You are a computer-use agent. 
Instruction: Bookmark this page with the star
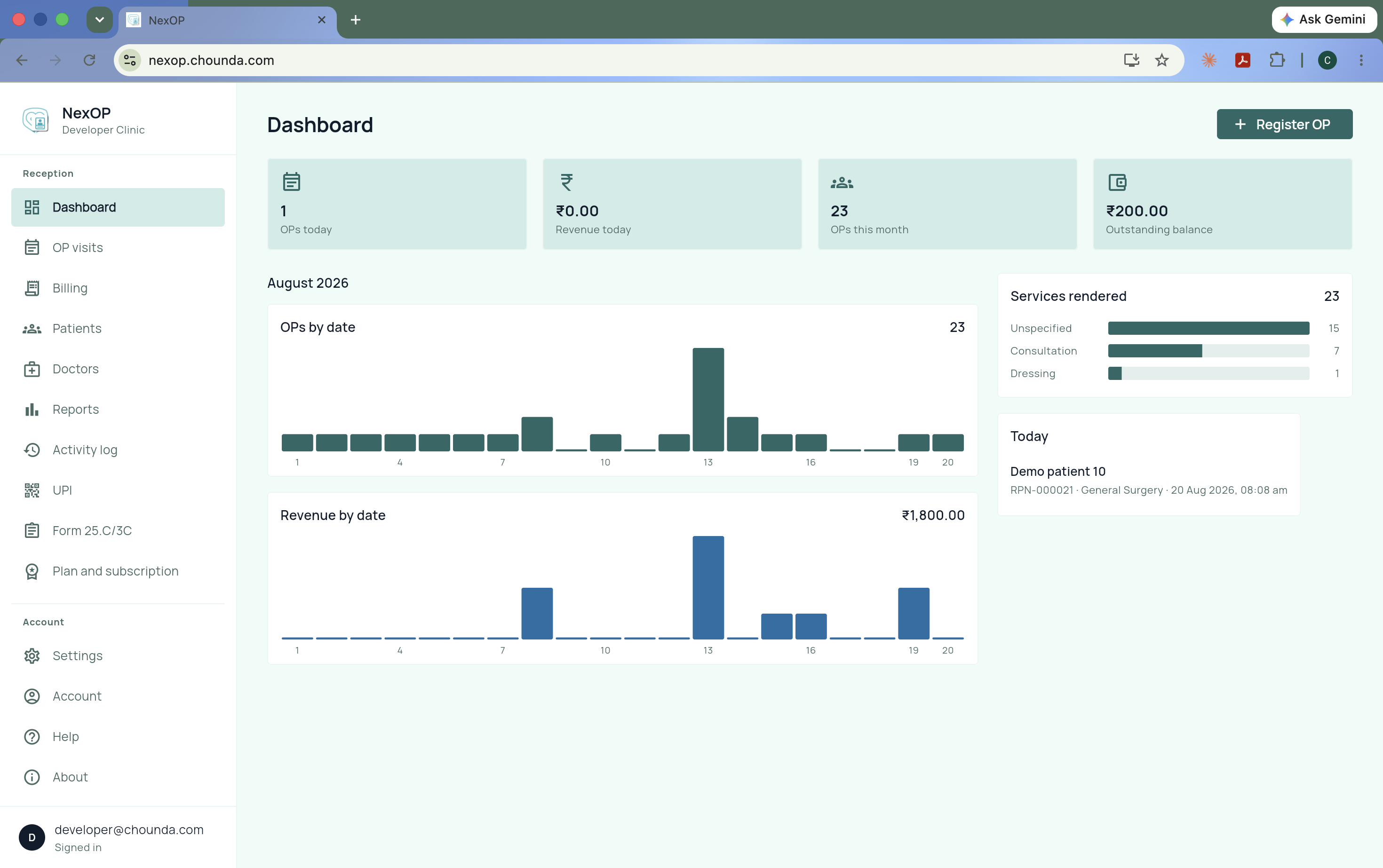1161,60
